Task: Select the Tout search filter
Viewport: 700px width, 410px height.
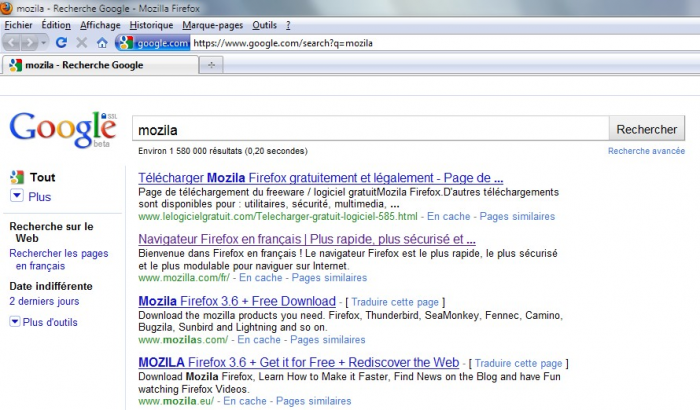Action: point(42,177)
